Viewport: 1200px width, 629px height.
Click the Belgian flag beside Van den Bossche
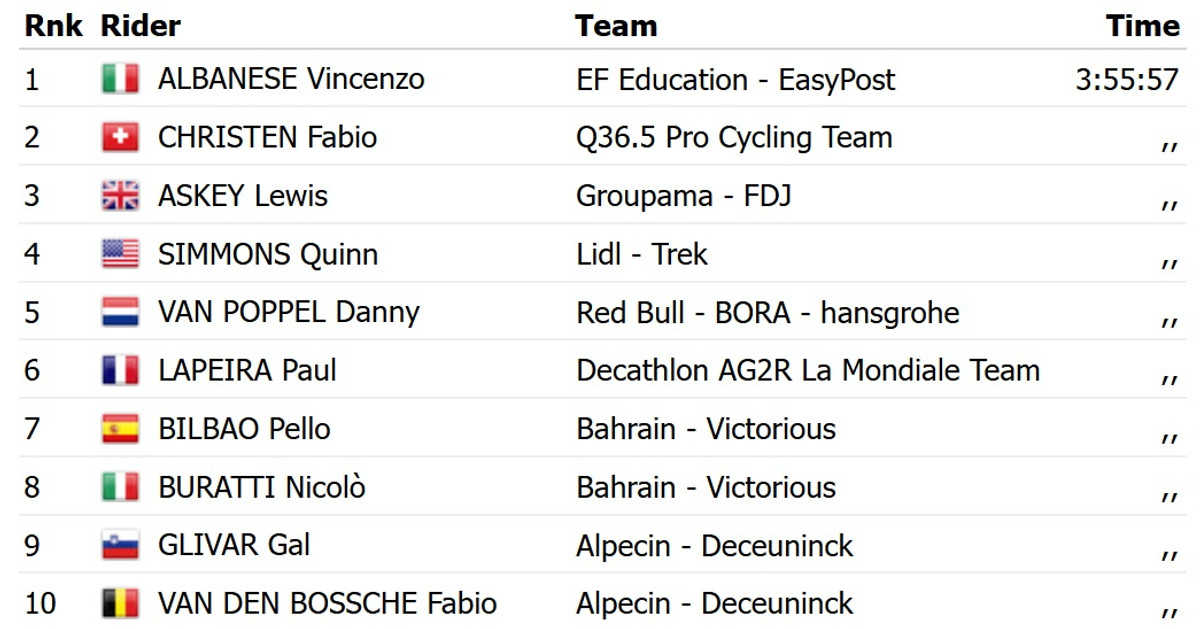pos(120,603)
